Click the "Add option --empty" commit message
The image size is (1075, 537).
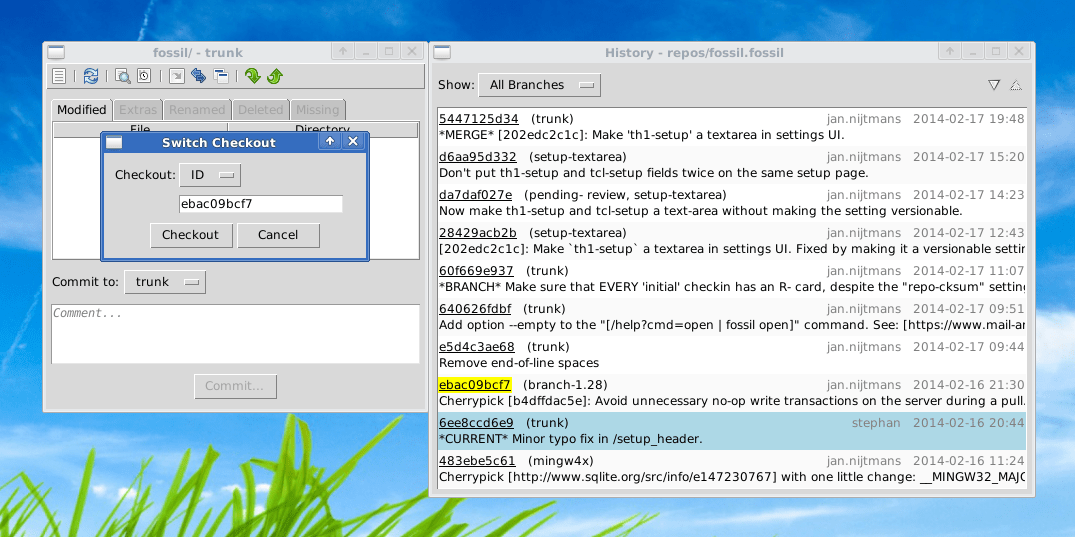[732, 324]
